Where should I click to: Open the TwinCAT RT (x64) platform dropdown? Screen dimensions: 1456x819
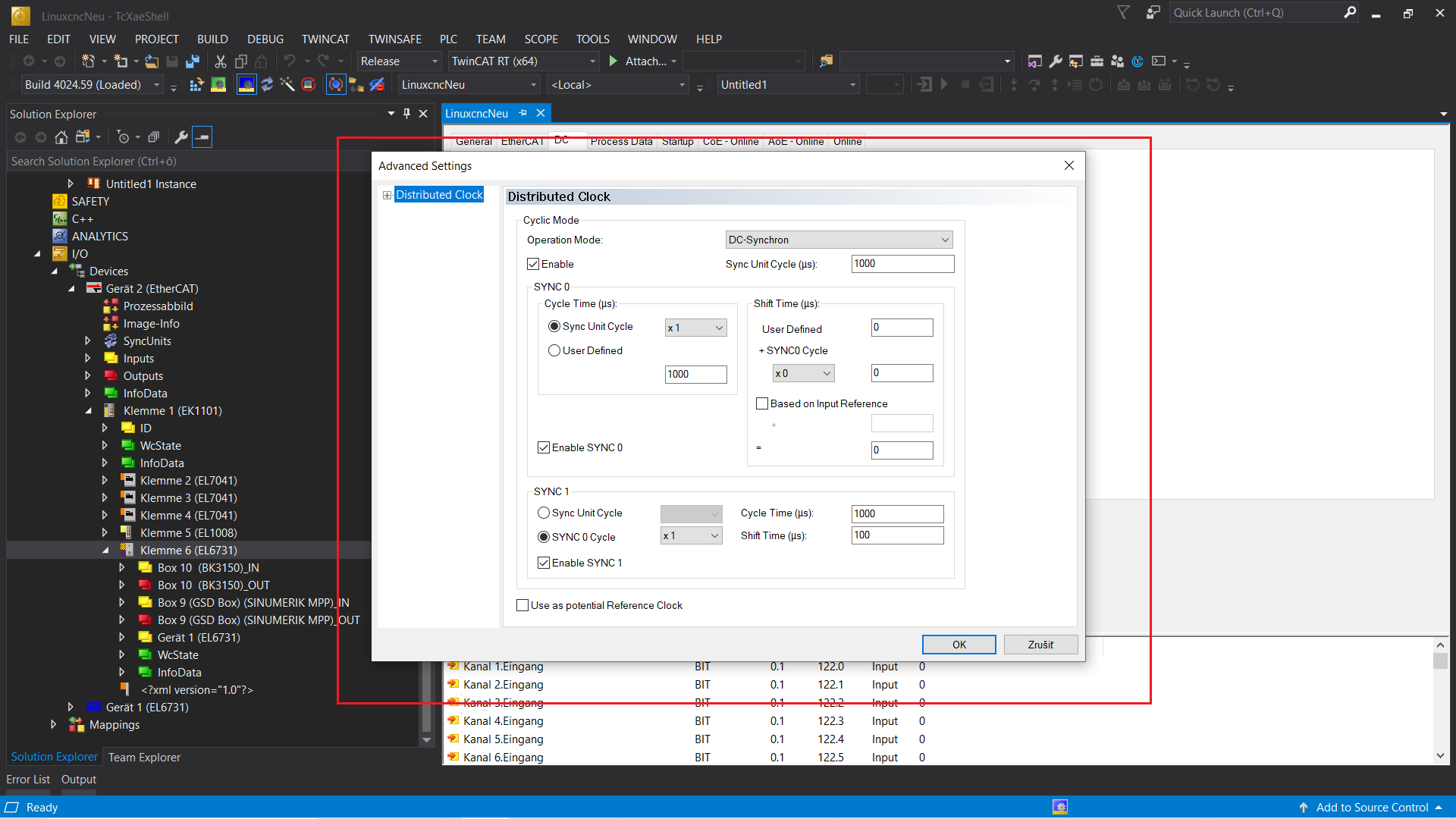pyautogui.click(x=523, y=61)
